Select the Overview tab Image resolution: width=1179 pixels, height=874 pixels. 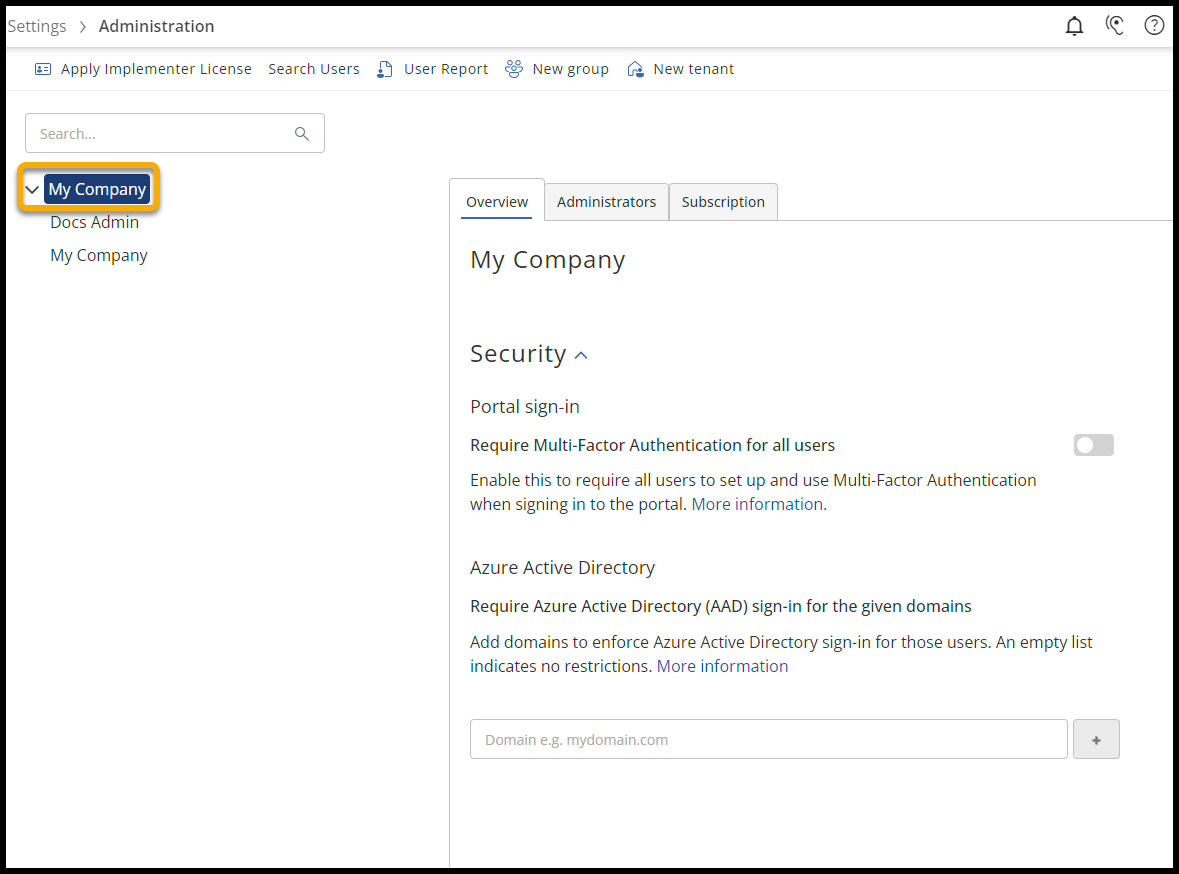pyautogui.click(x=497, y=202)
